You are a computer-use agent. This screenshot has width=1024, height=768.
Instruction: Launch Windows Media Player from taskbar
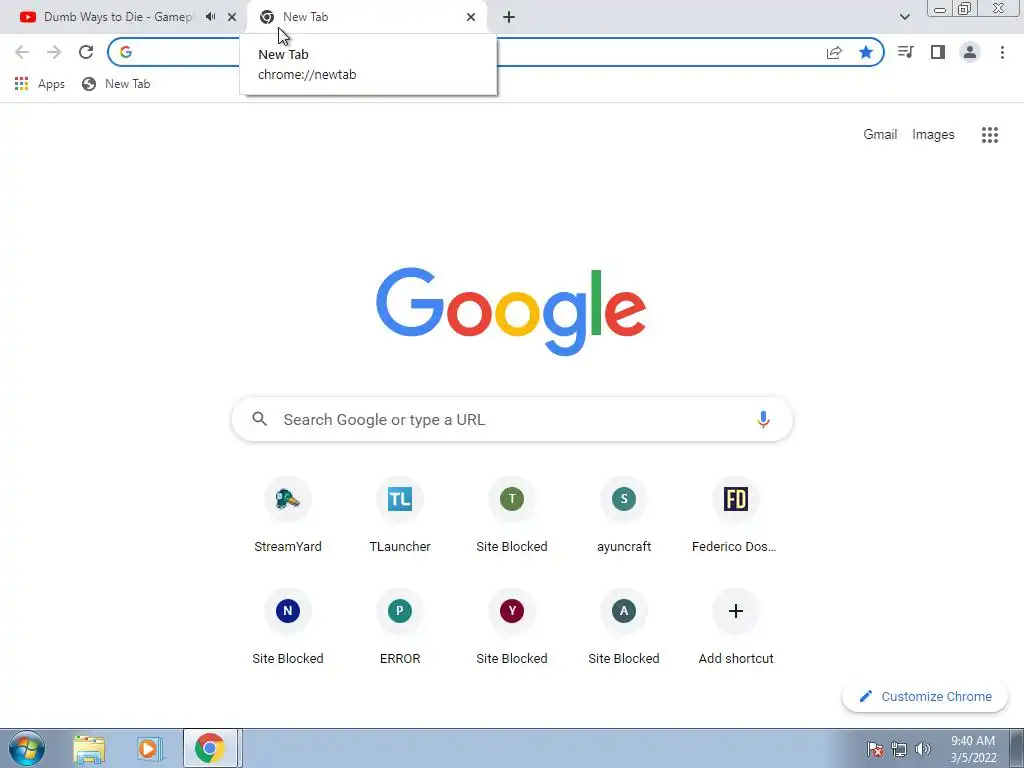click(149, 748)
